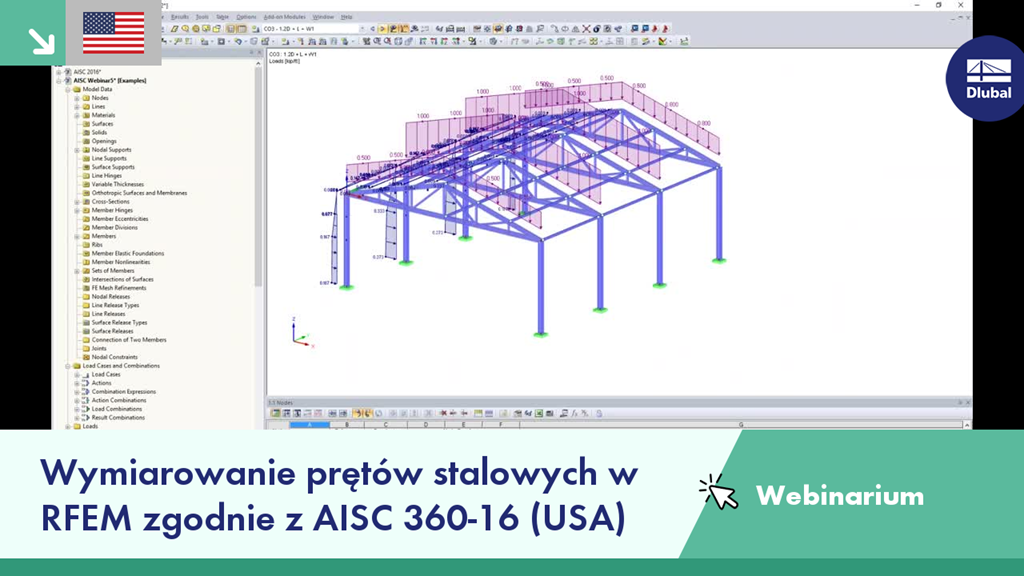Open the Table menu
1024x576 pixels.
click(222, 17)
